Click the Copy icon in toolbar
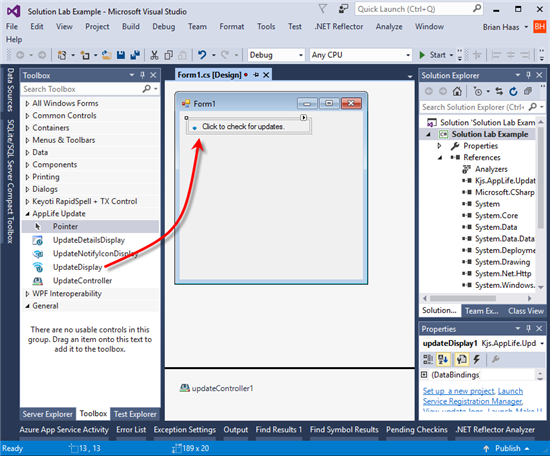This screenshot has height=456, width=550. (169, 55)
